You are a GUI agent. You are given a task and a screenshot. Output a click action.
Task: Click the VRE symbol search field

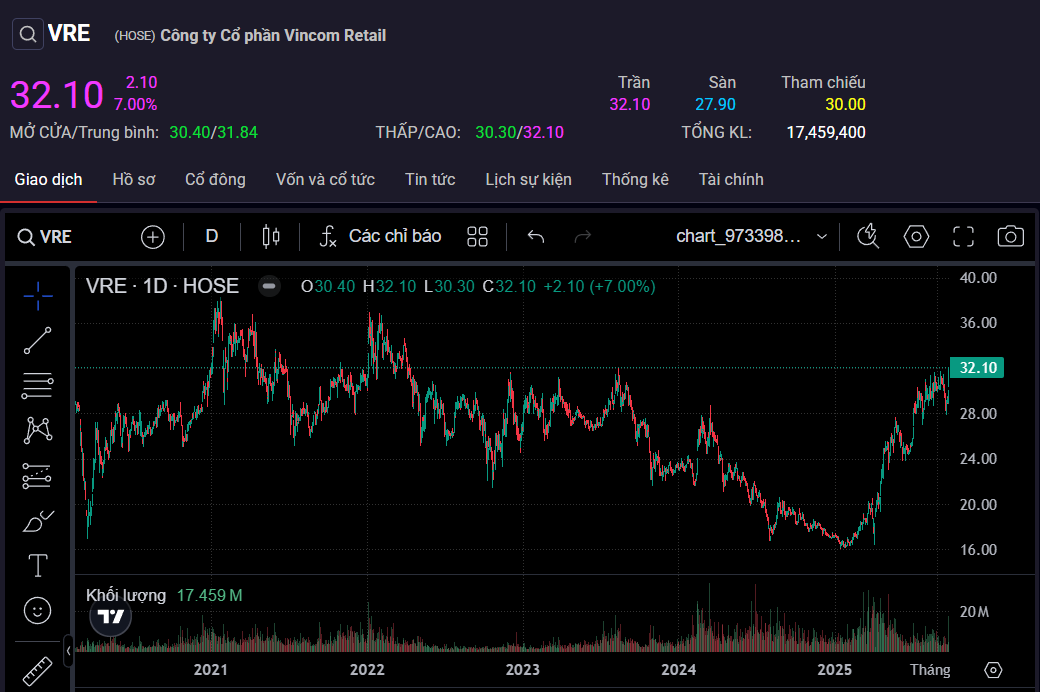click(x=46, y=236)
